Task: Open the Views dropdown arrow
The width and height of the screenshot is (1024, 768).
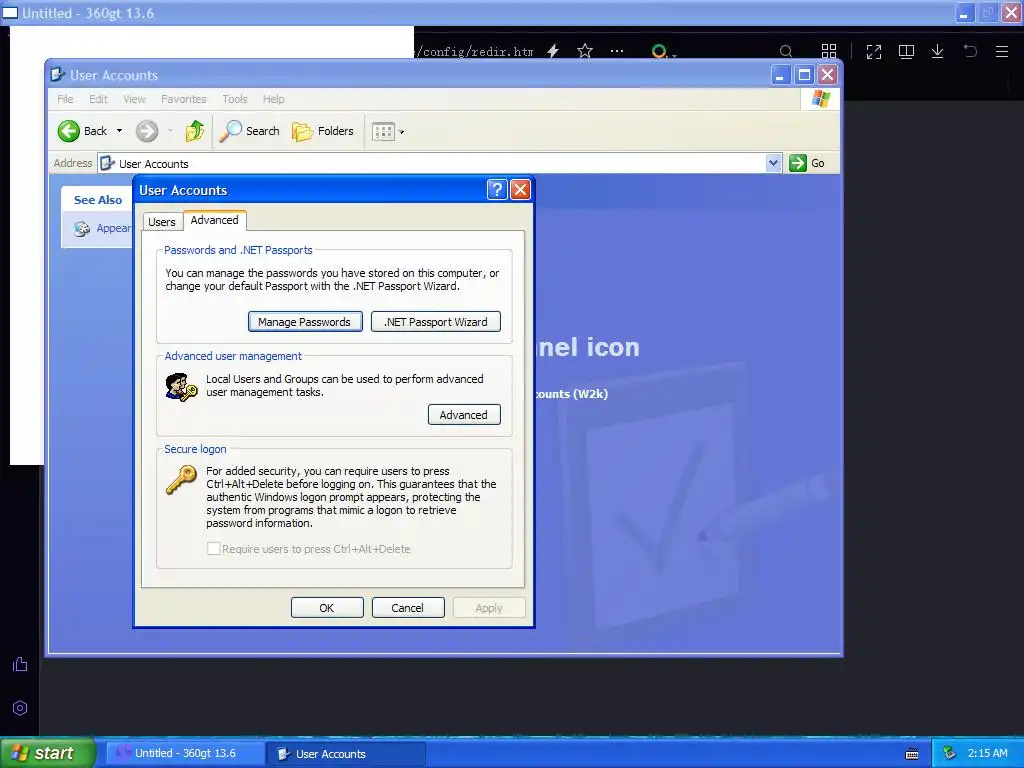Action: click(402, 132)
